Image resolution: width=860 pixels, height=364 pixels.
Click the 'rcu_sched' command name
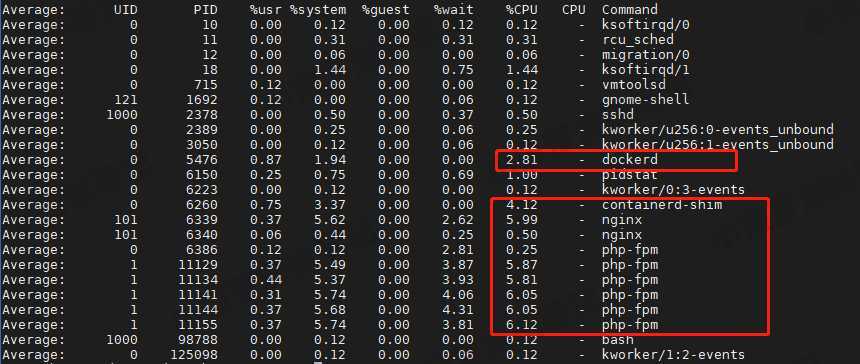(x=637, y=39)
